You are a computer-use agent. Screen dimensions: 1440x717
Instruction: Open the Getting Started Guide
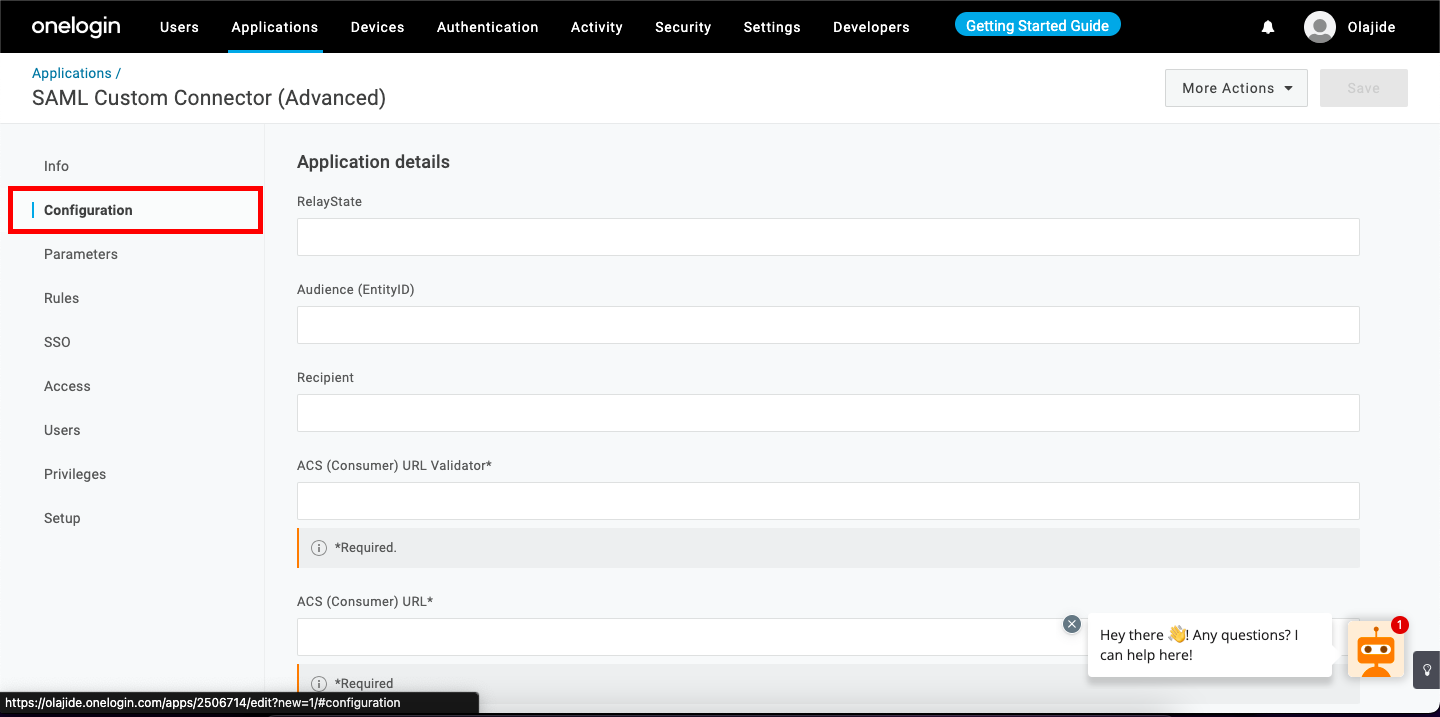pyautogui.click(x=1037, y=26)
